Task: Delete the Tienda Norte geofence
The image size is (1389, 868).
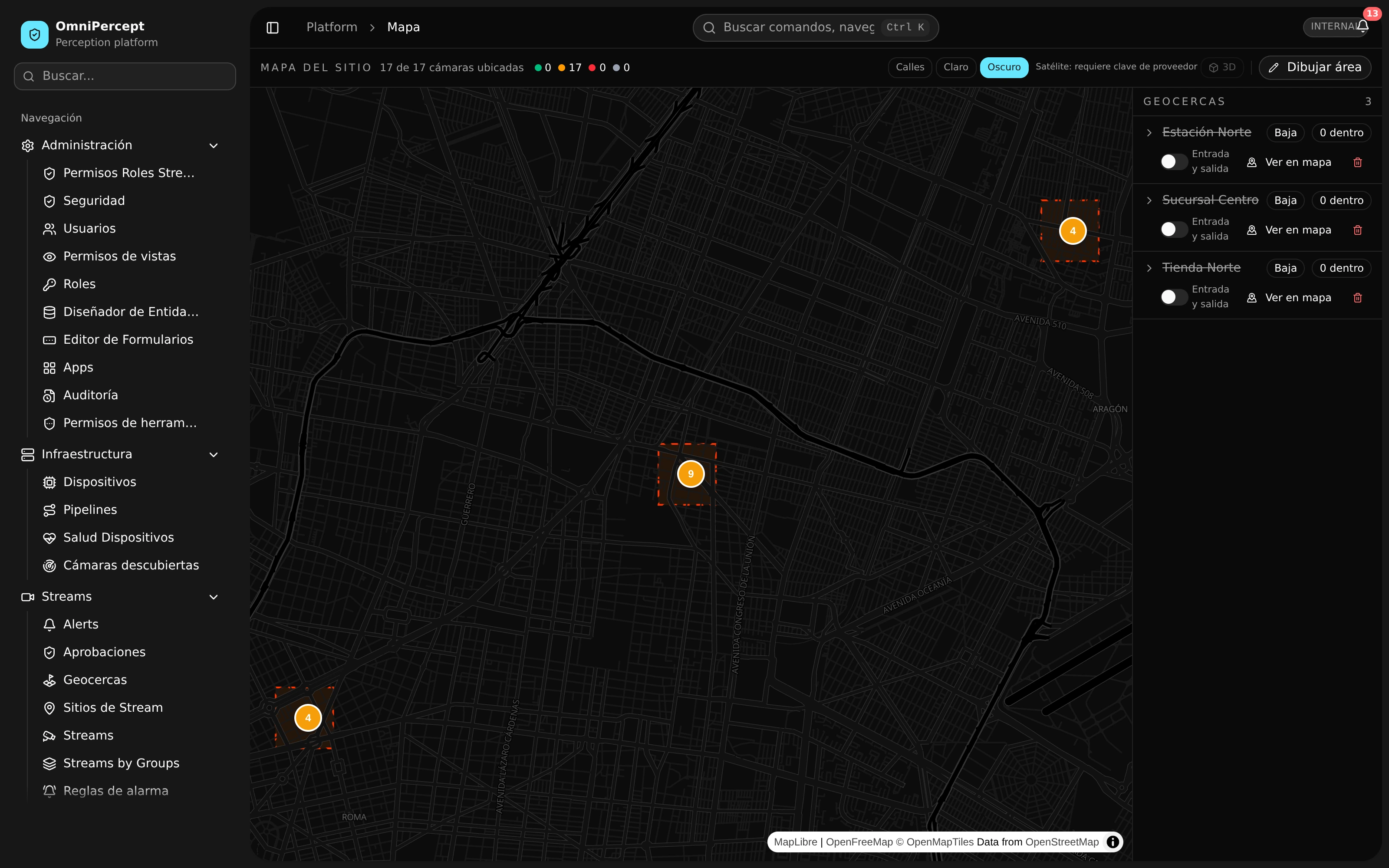Action: [x=1357, y=298]
